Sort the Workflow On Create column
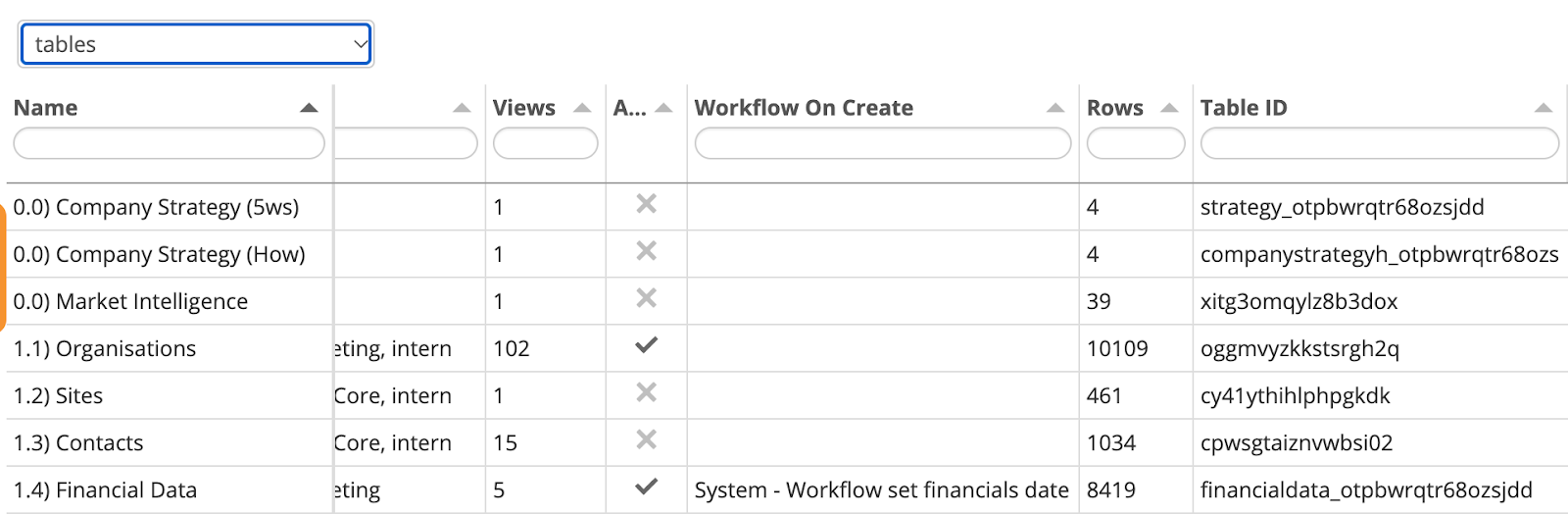Viewport: 1568px width, 514px height. tap(1055, 108)
